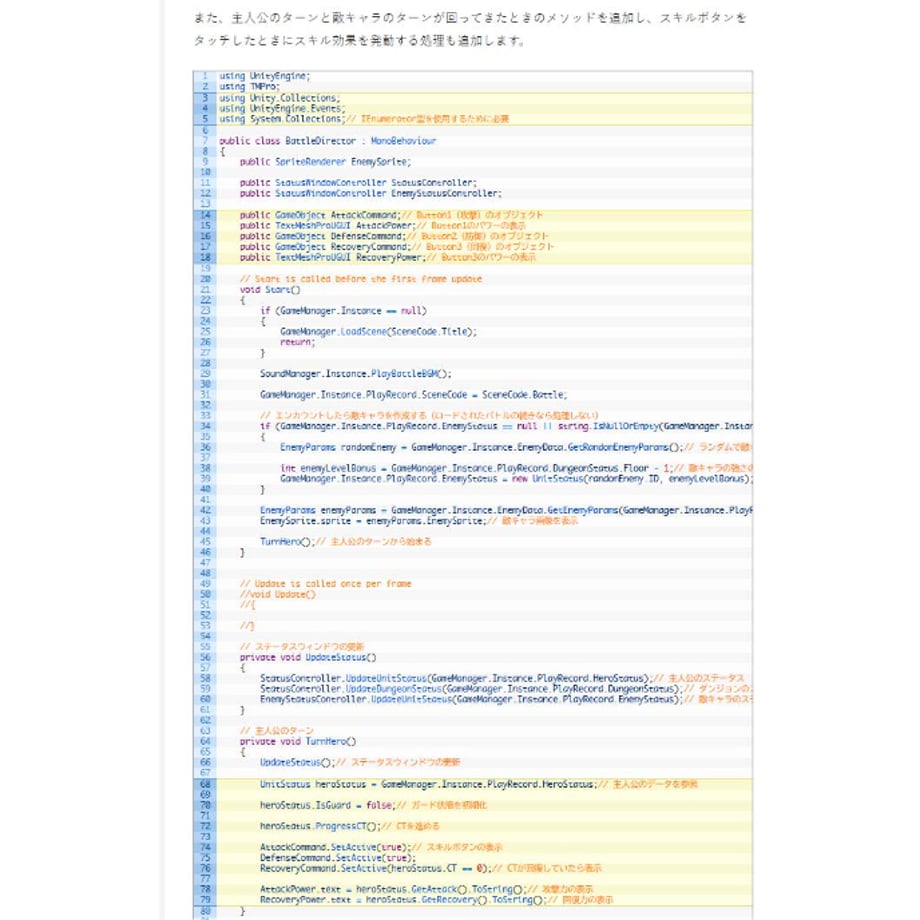Click 'GameManager.LoadScene(SceneCode.Title);' line

[378, 332]
